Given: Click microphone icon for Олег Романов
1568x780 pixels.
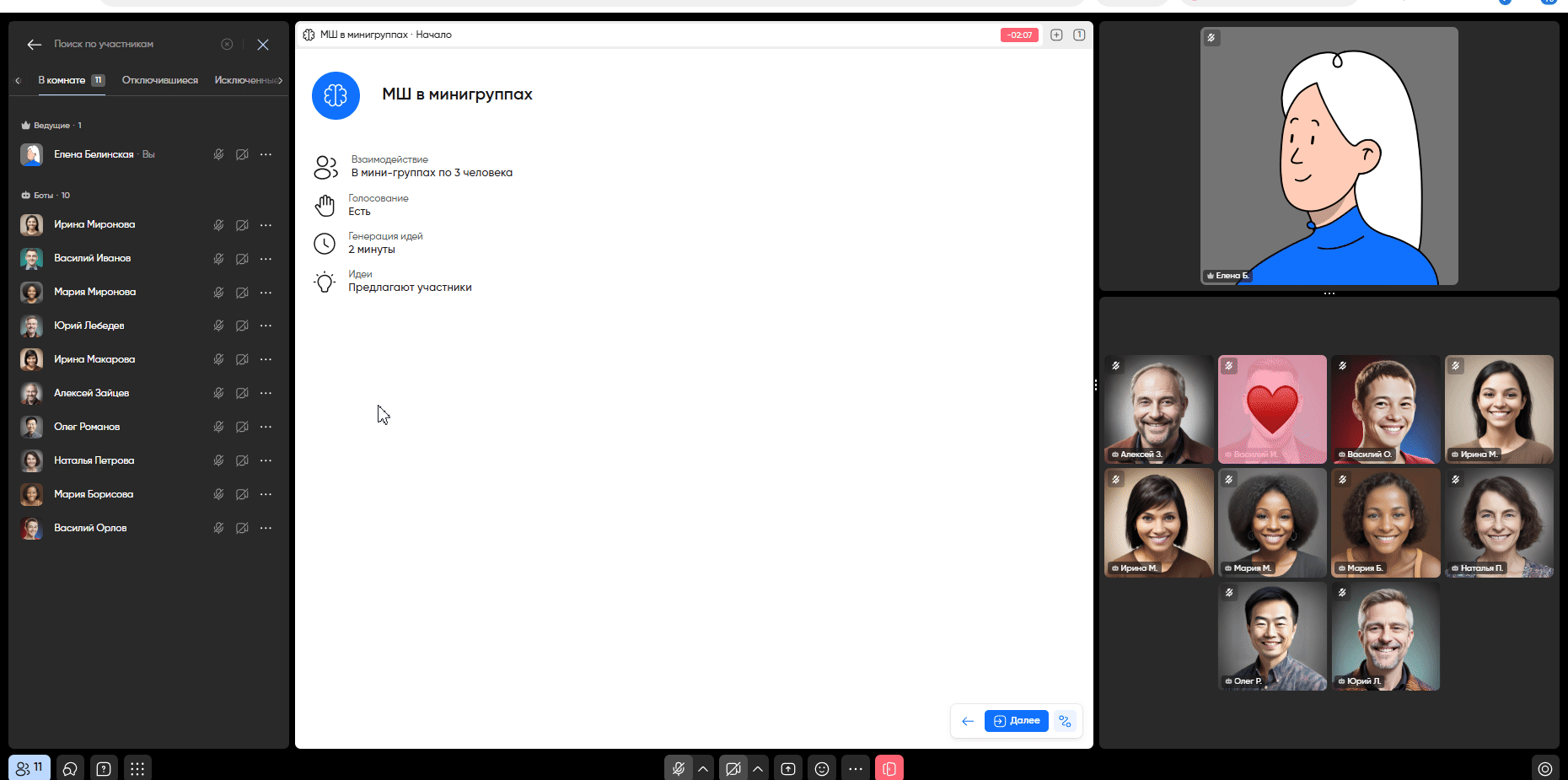Looking at the screenshot, I should 218,427.
